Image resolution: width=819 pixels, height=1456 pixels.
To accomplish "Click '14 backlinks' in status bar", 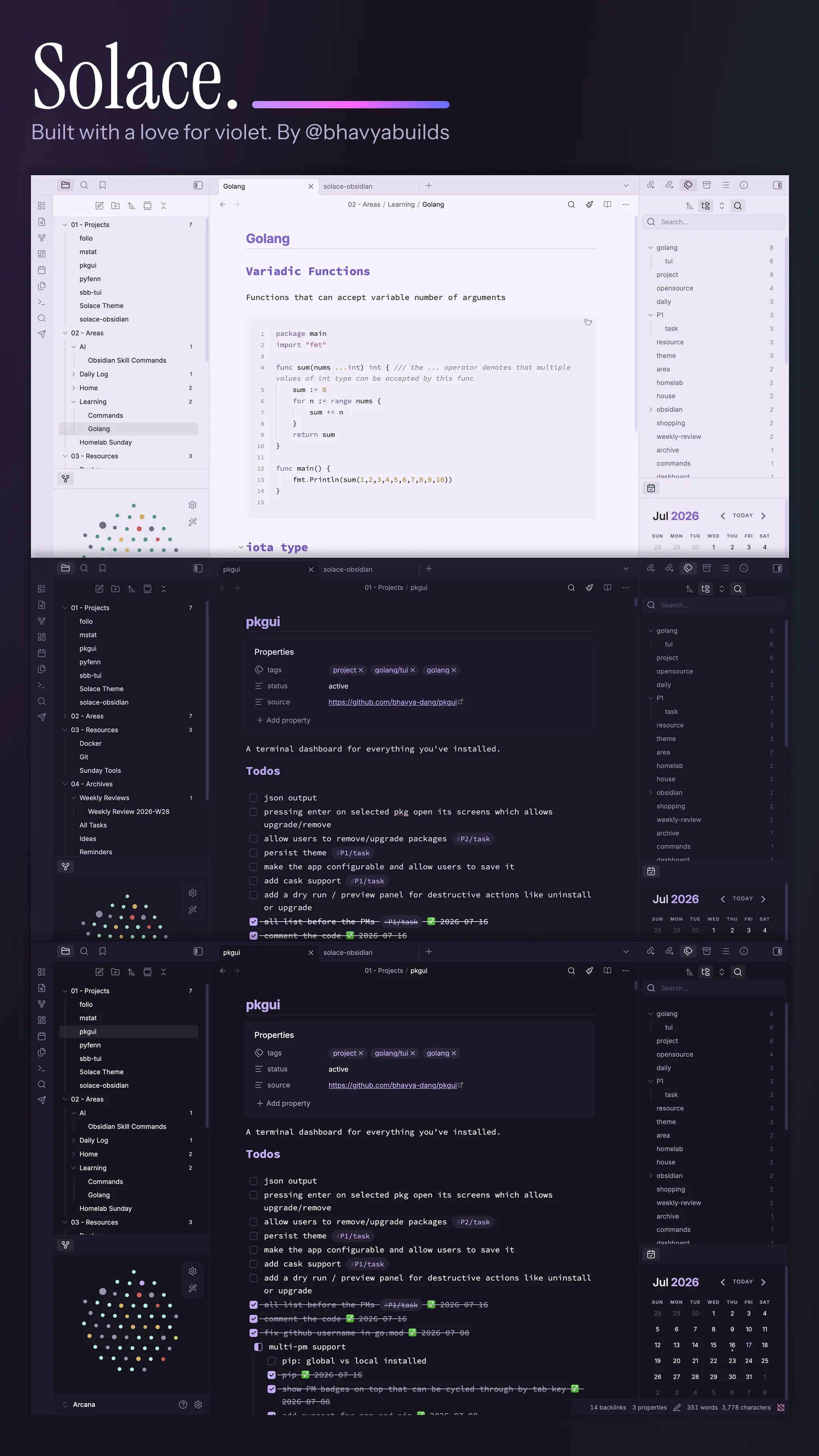I will pos(607,1407).
